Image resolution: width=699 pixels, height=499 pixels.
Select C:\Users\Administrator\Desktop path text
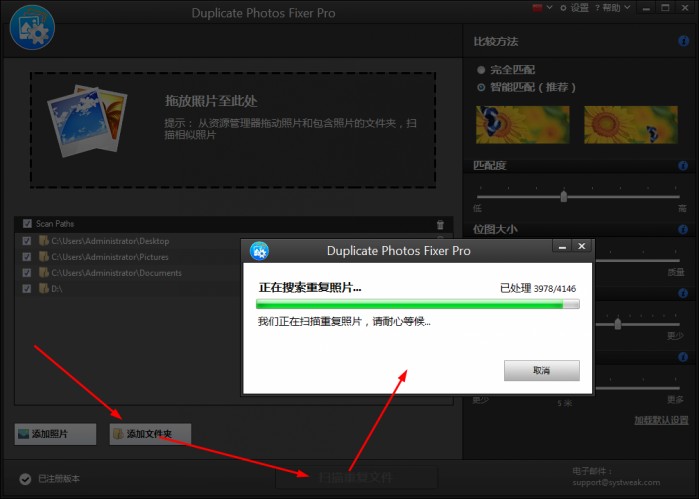click(110, 241)
